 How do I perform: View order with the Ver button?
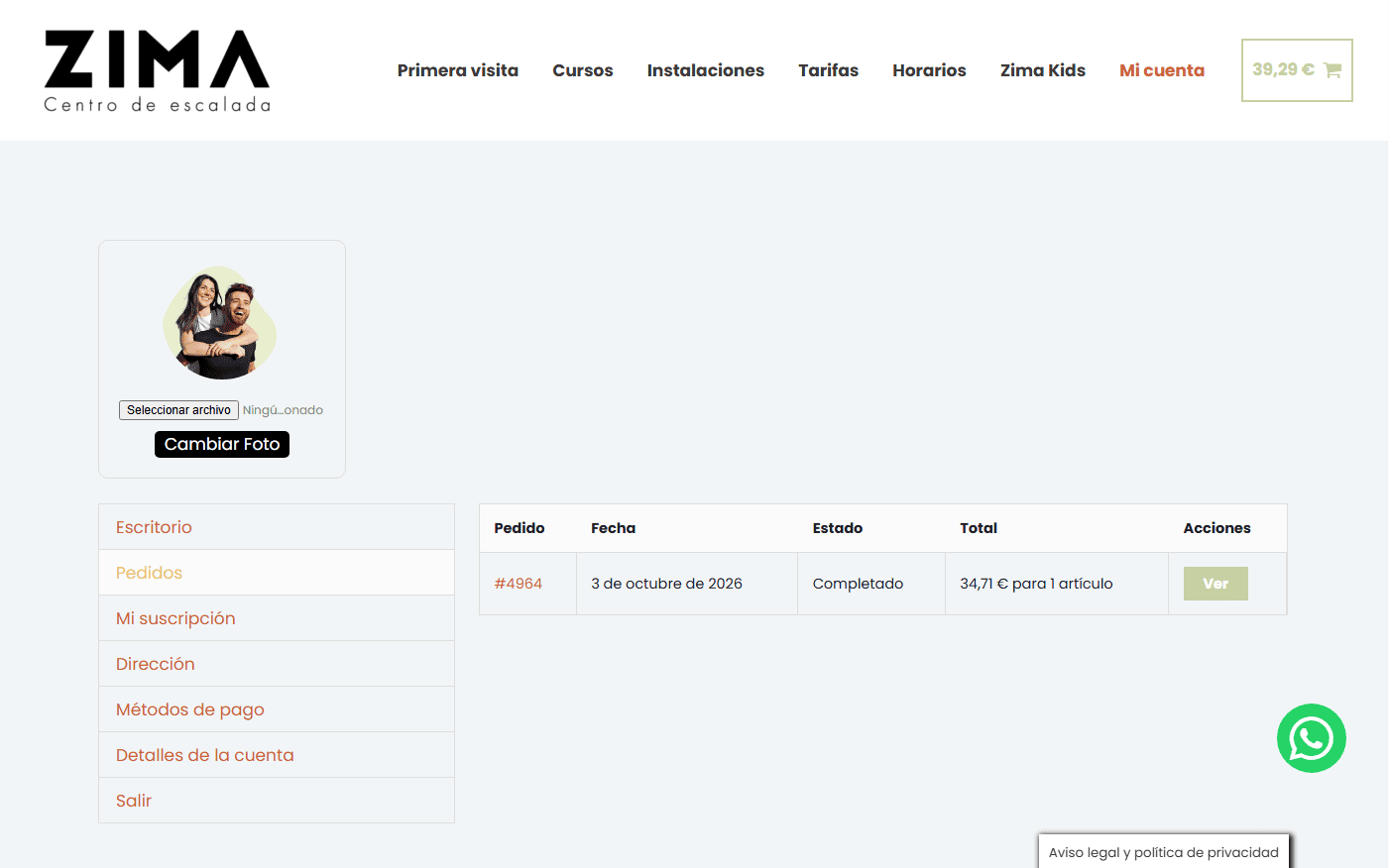click(1215, 584)
